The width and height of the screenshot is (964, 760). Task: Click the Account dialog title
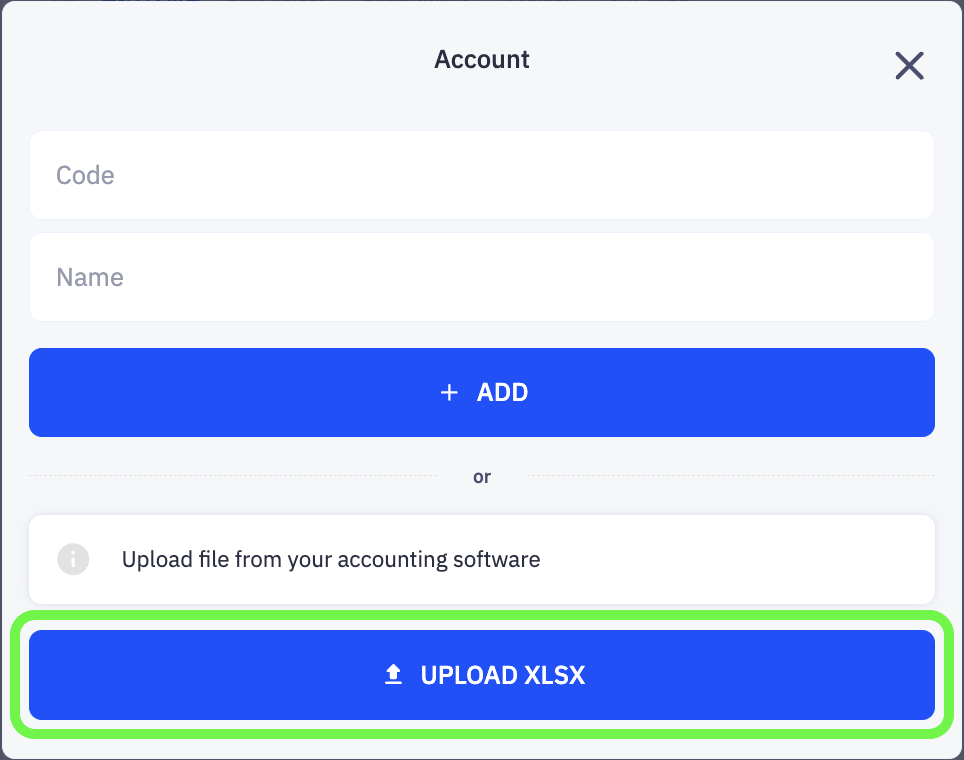point(481,59)
